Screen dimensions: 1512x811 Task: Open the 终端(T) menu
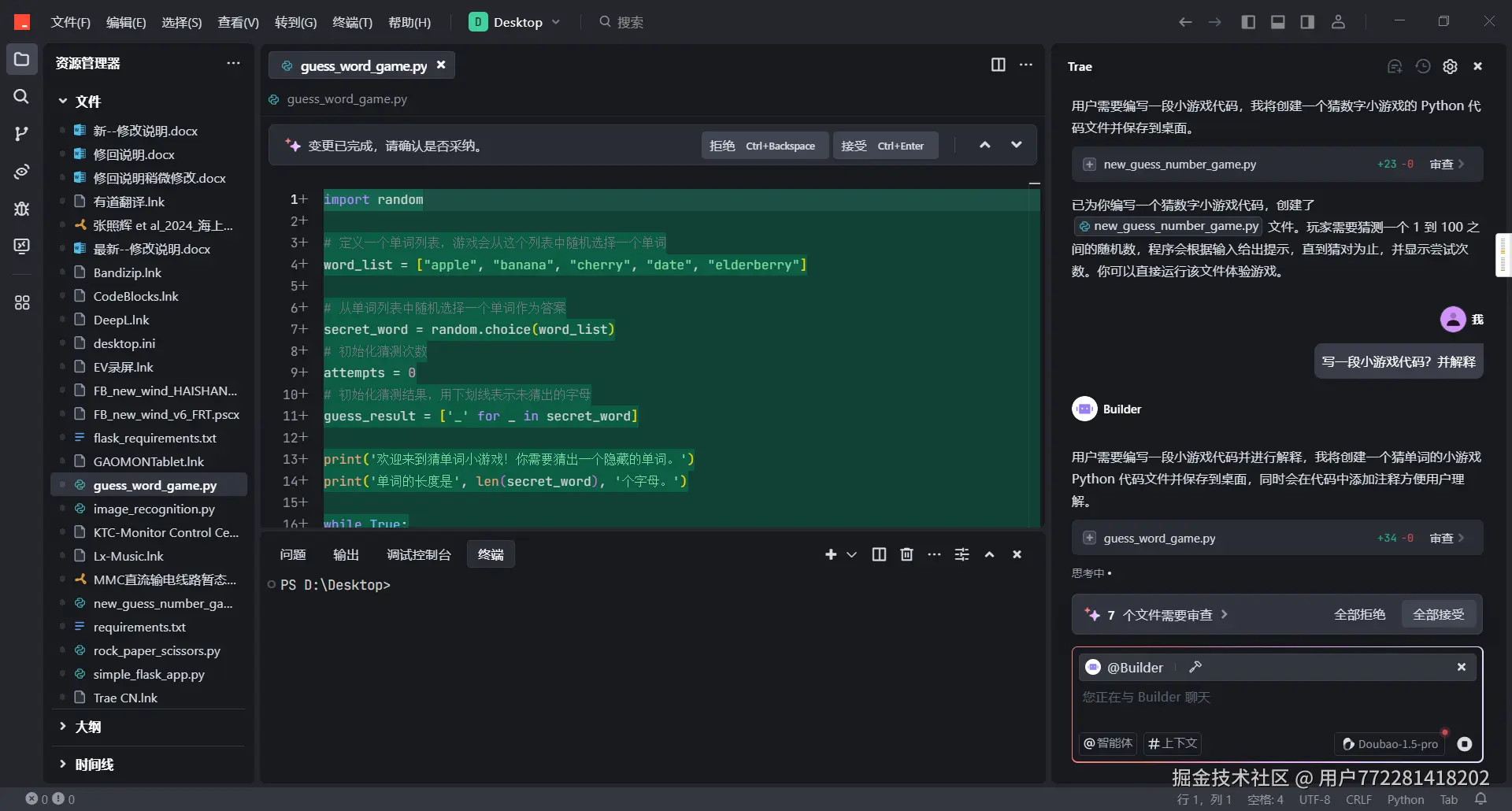pyautogui.click(x=352, y=22)
